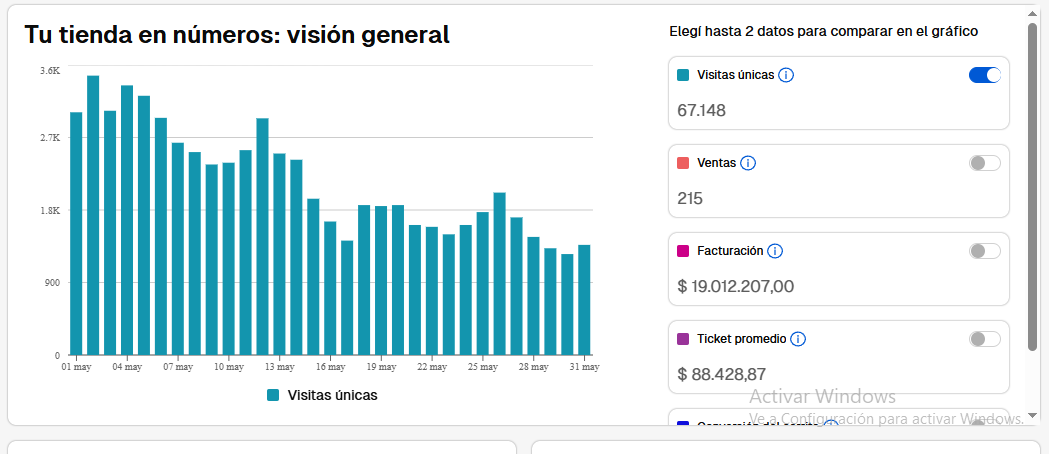Show info for Ticket promedio

798,339
